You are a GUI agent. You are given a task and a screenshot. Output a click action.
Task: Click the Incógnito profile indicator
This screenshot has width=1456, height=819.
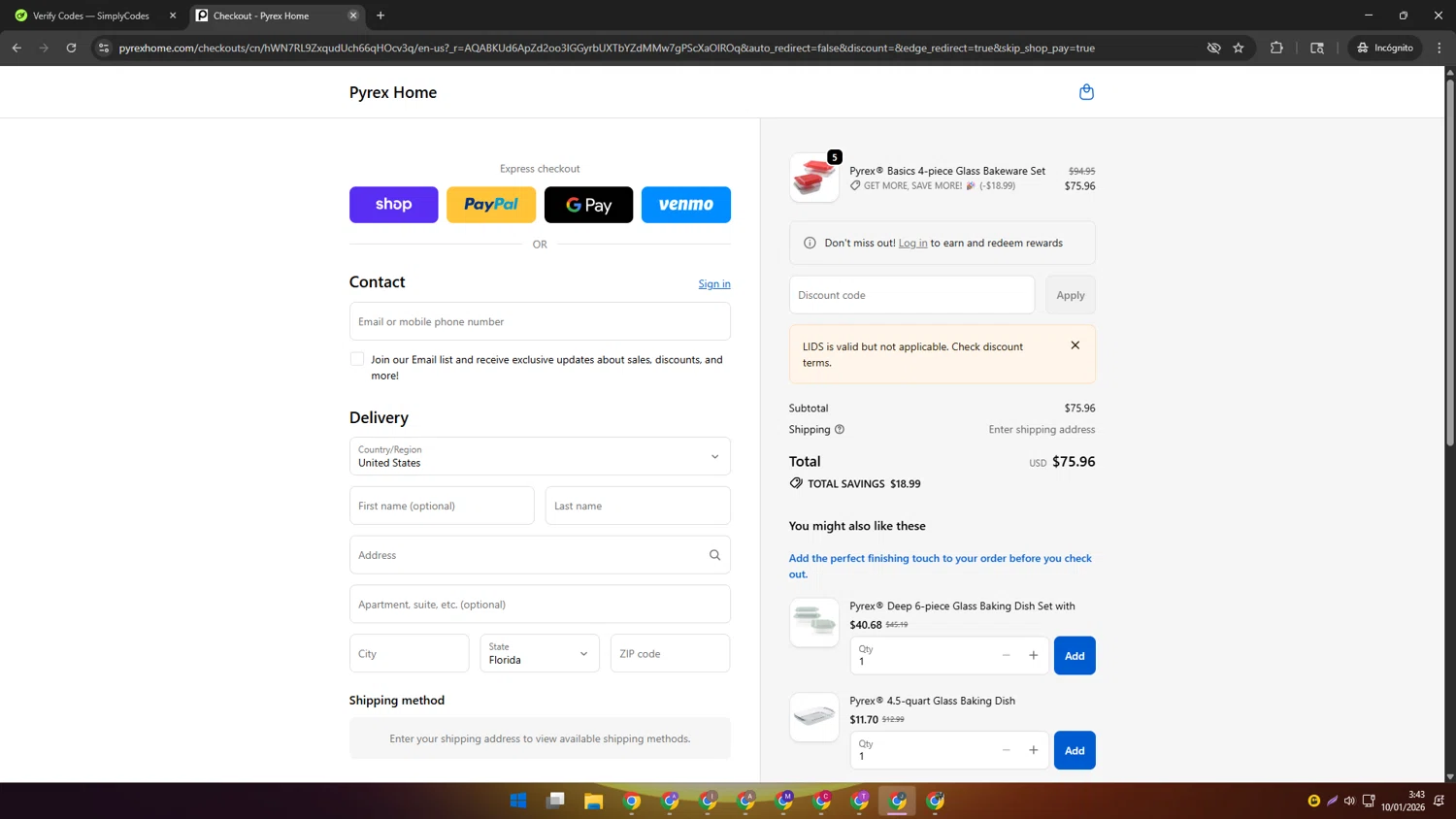tap(1386, 48)
